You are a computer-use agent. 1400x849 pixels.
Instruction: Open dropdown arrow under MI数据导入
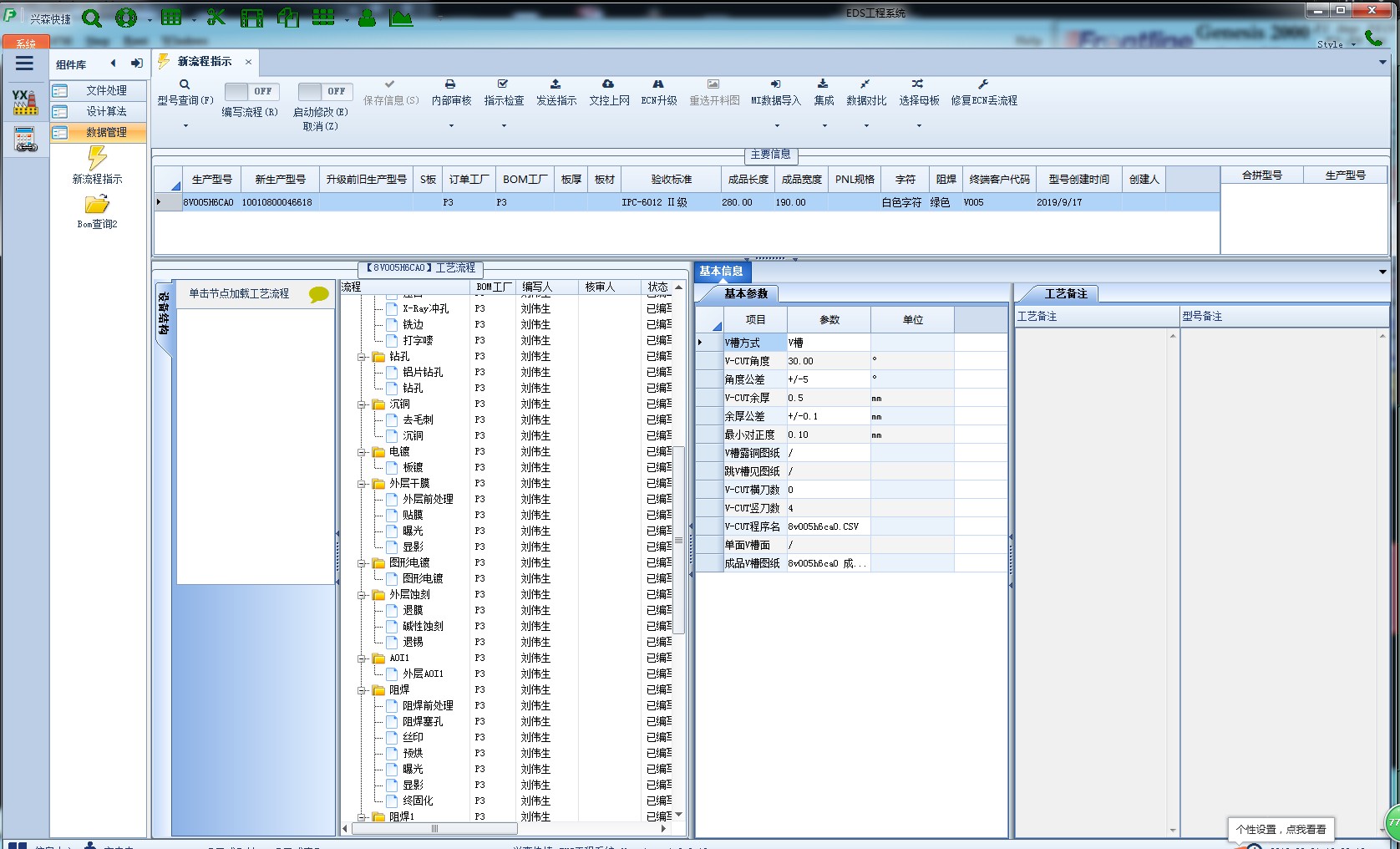tap(777, 126)
